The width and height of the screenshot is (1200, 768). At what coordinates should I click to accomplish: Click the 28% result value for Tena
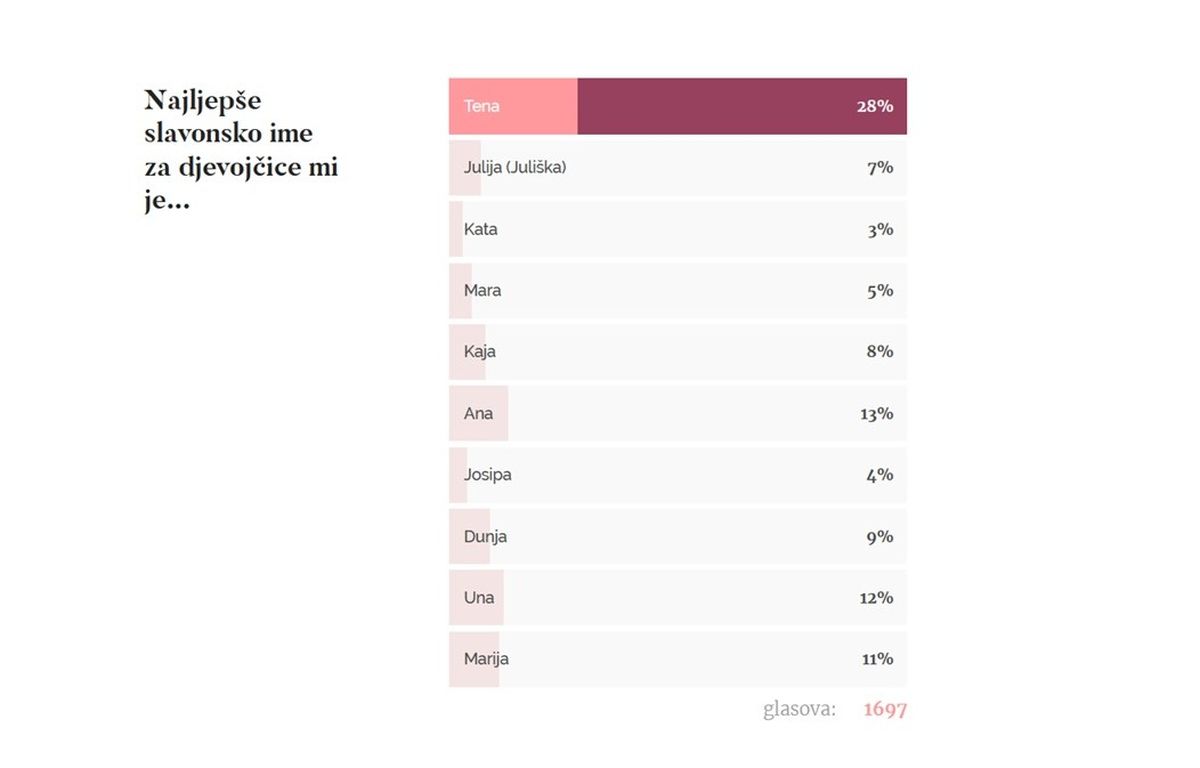click(x=874, y=106)
